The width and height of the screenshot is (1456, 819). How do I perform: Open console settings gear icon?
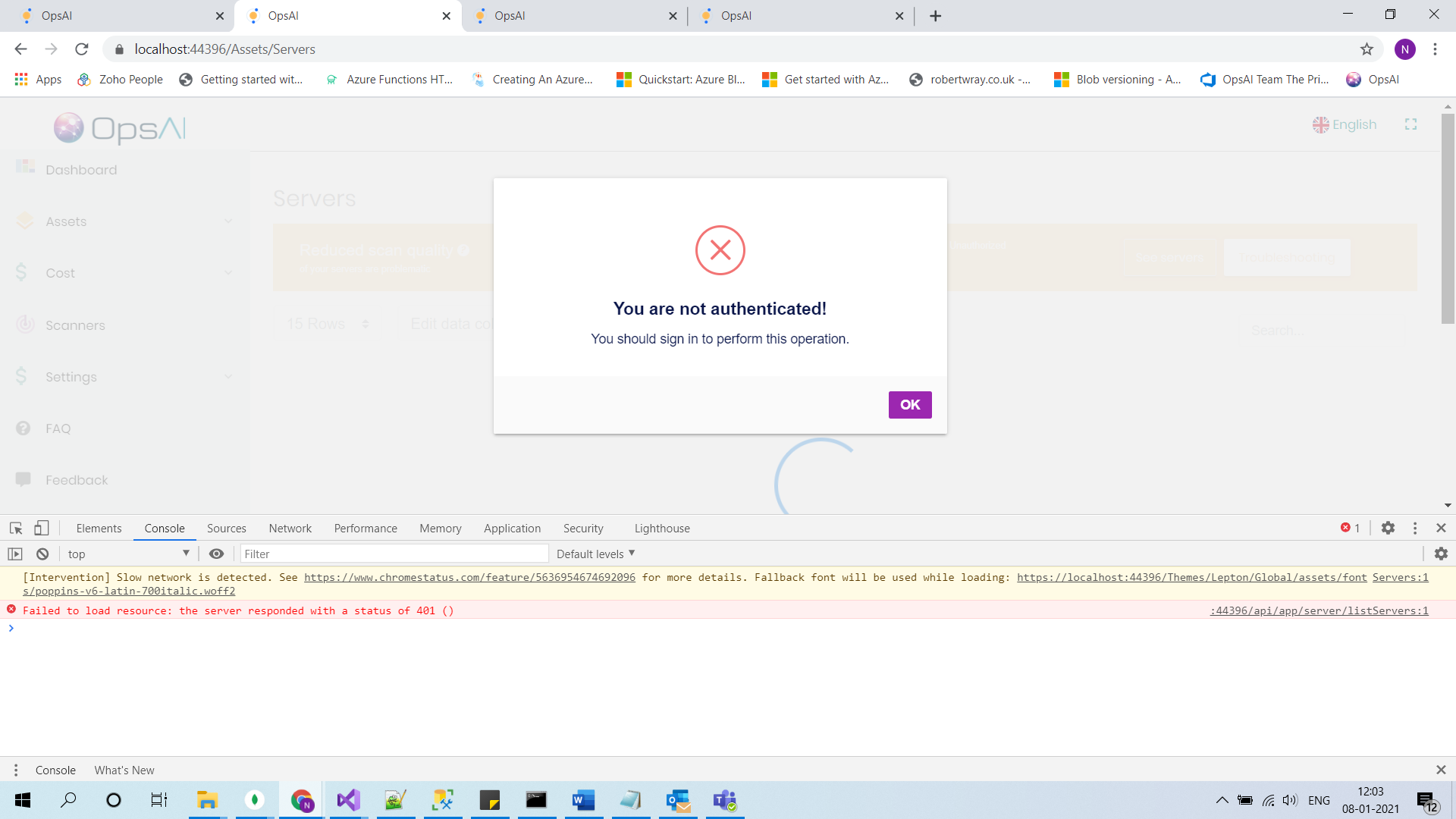(1441, 554)
